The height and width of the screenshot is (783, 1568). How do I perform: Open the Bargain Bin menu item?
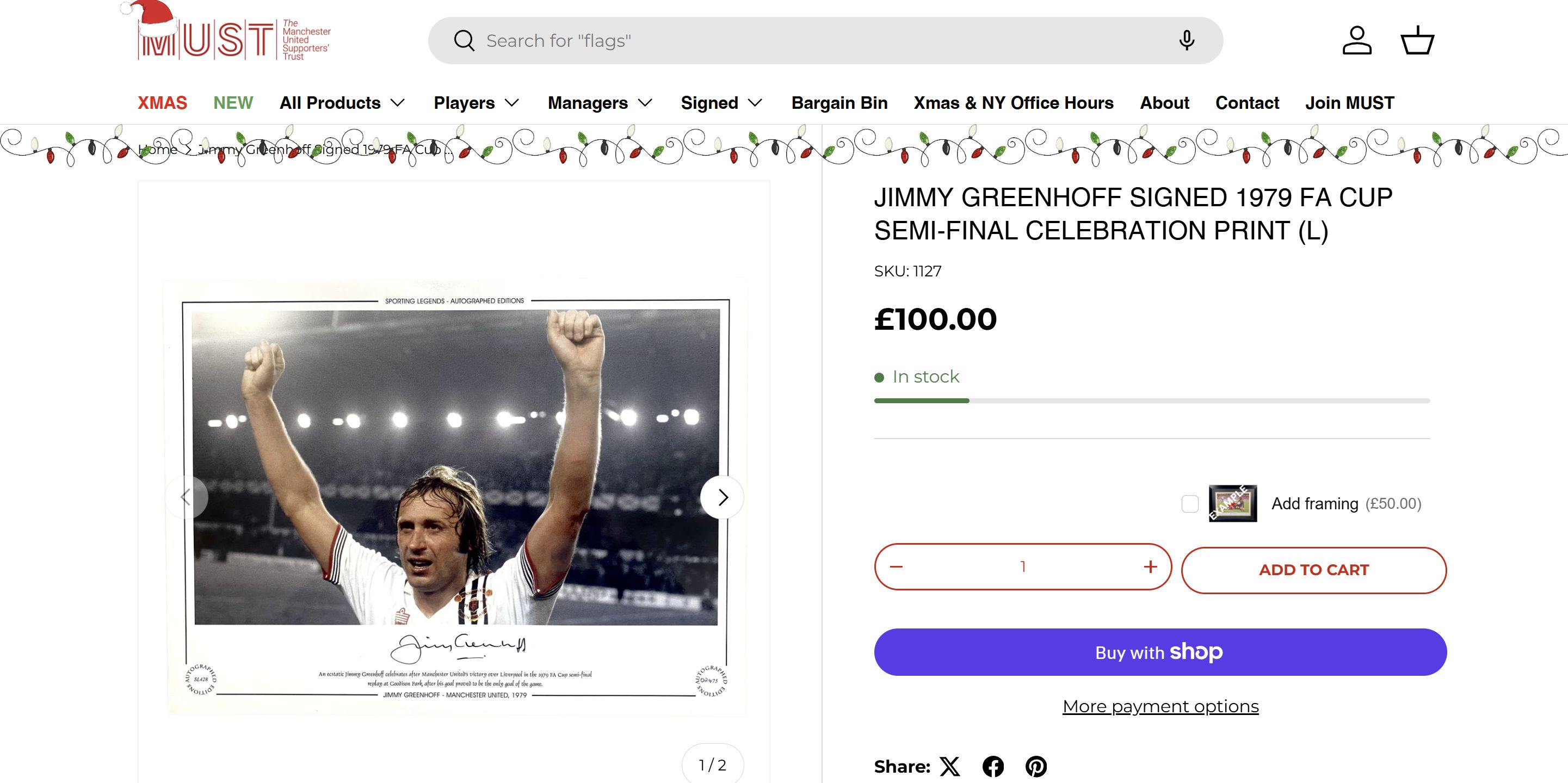[839, 103]
